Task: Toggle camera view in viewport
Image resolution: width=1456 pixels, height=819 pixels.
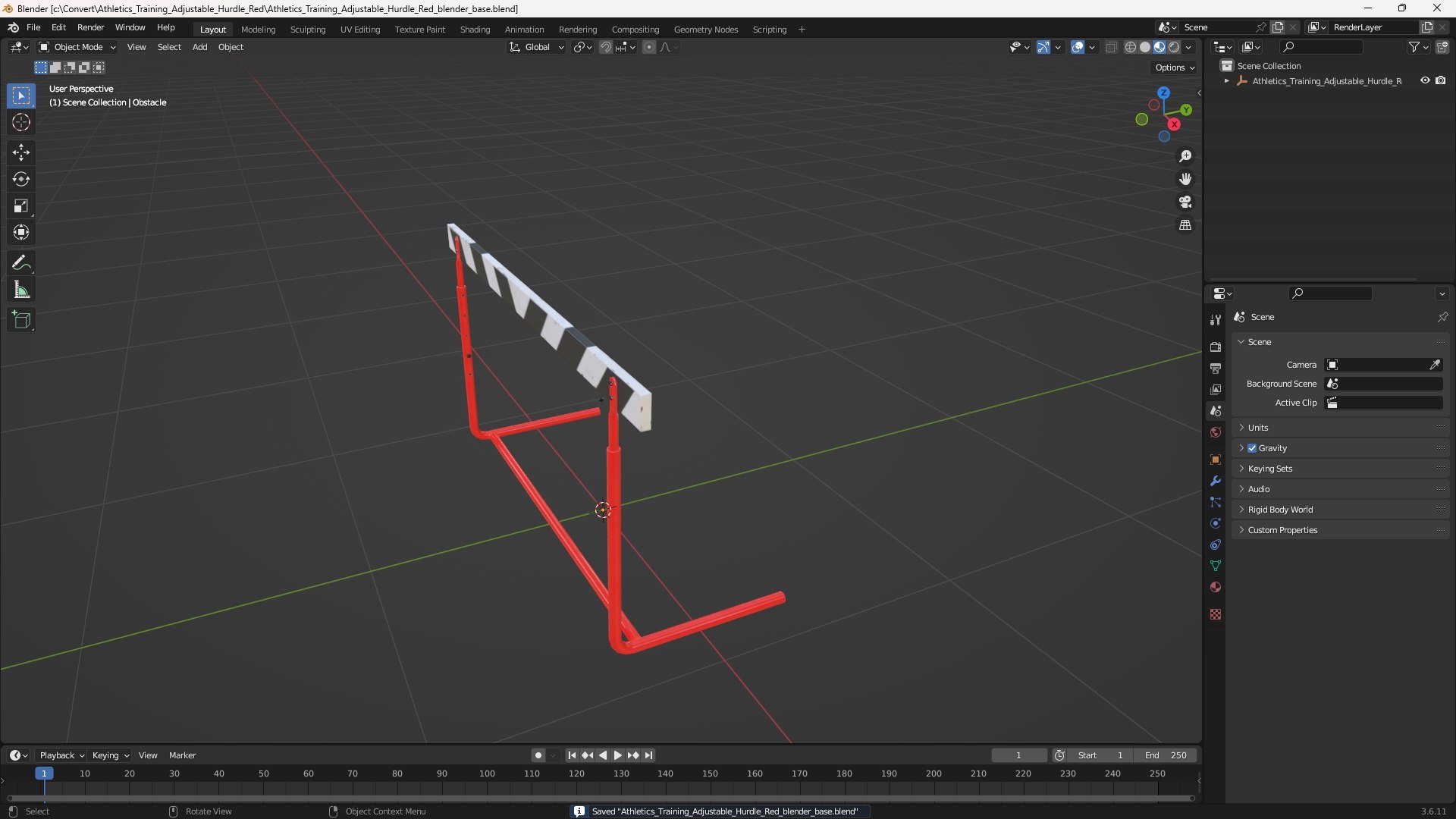Action: pyautogui.click(x=1185, y=202)
